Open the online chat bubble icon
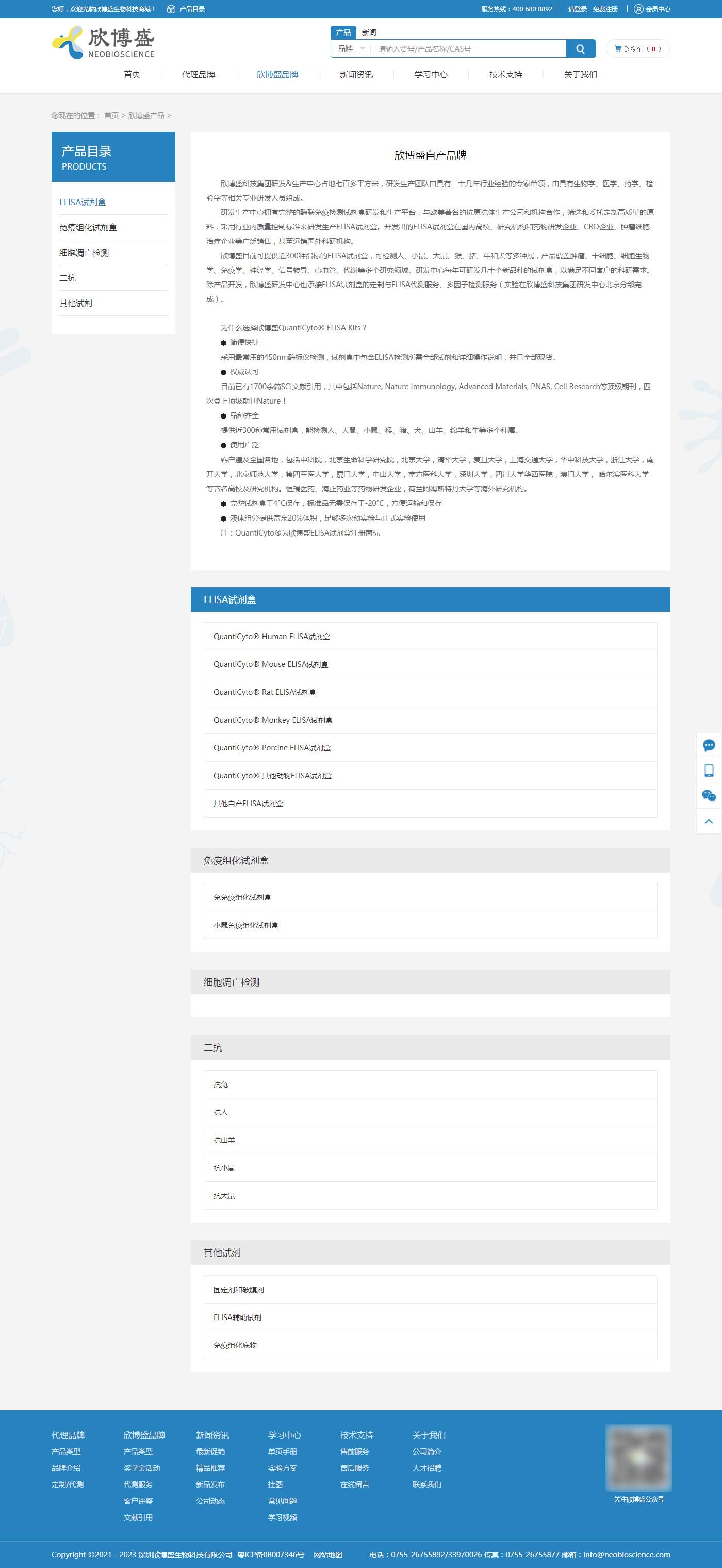The image size is (722, 1568). pos(709,746)
